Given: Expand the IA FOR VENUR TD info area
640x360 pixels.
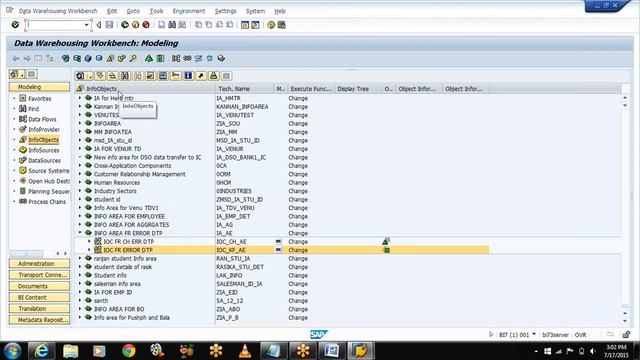Looking at the screenshot, I should tap(80, 149).
